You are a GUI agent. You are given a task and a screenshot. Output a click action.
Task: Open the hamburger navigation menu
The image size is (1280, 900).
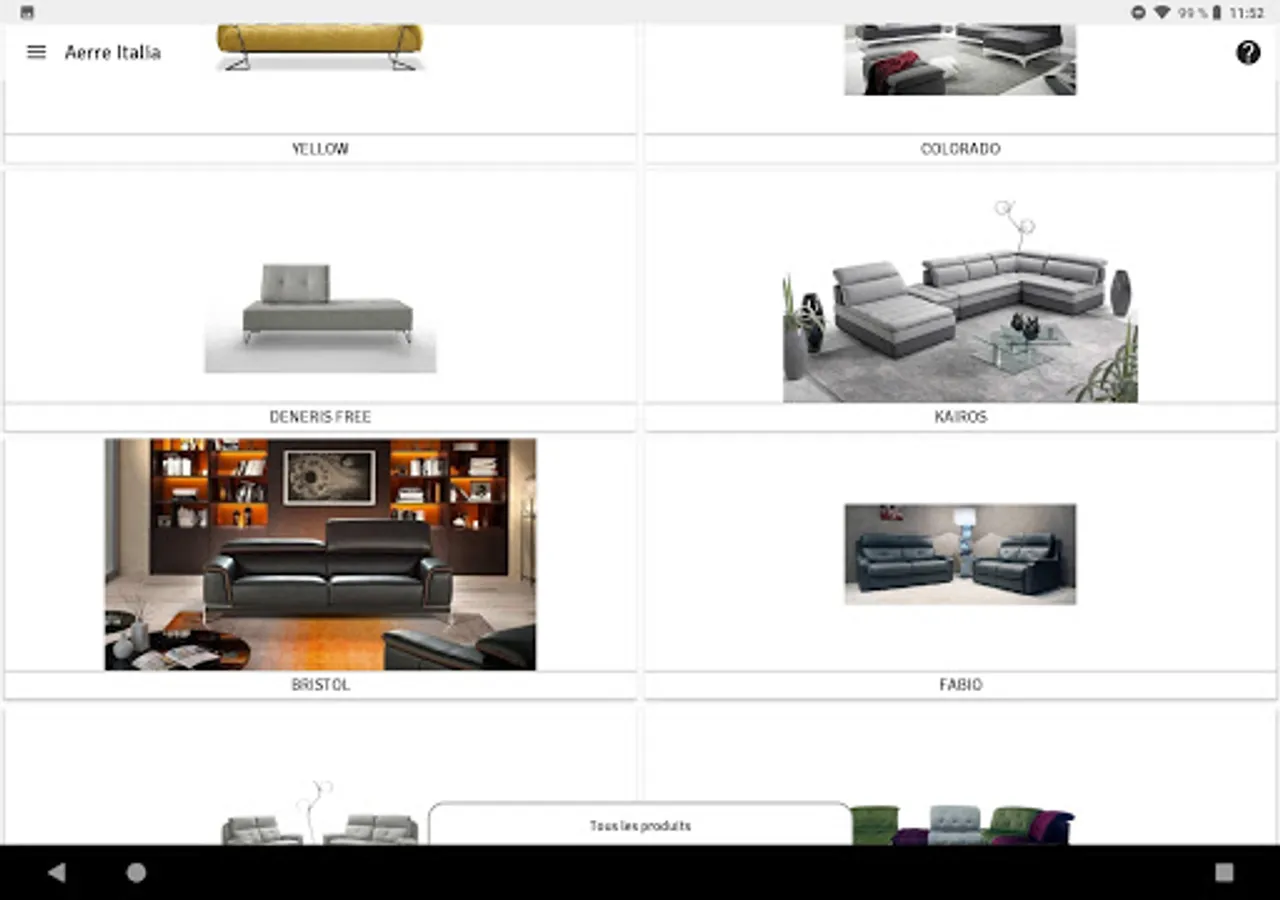tap(36, 52)
